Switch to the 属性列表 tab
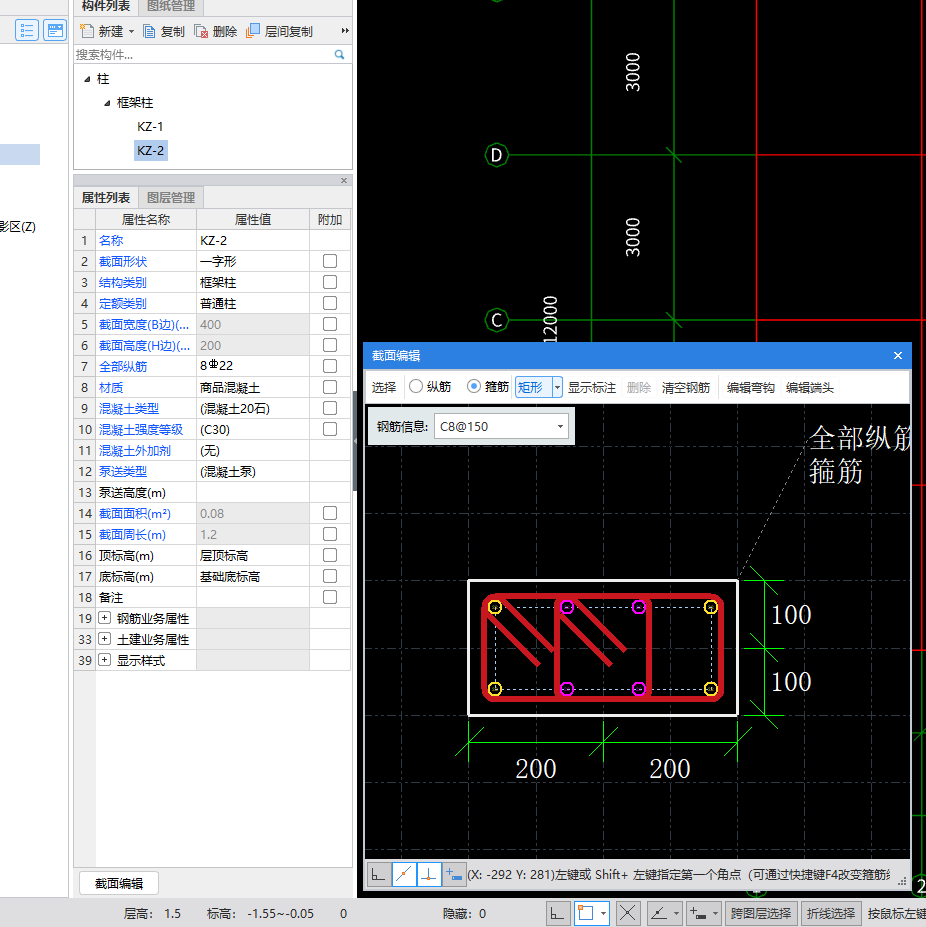The height and width of the screenshot is (927, 926). [x=106, y=197]
